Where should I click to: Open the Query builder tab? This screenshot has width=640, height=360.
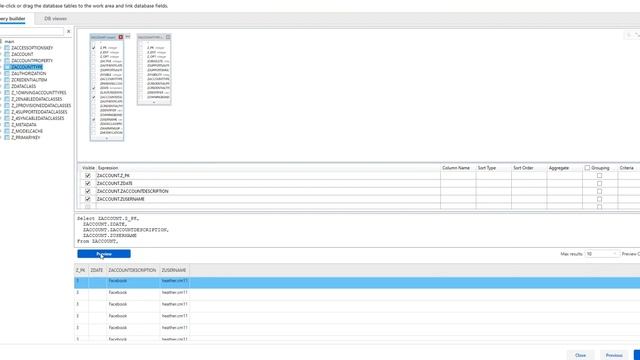pos(13,19)
